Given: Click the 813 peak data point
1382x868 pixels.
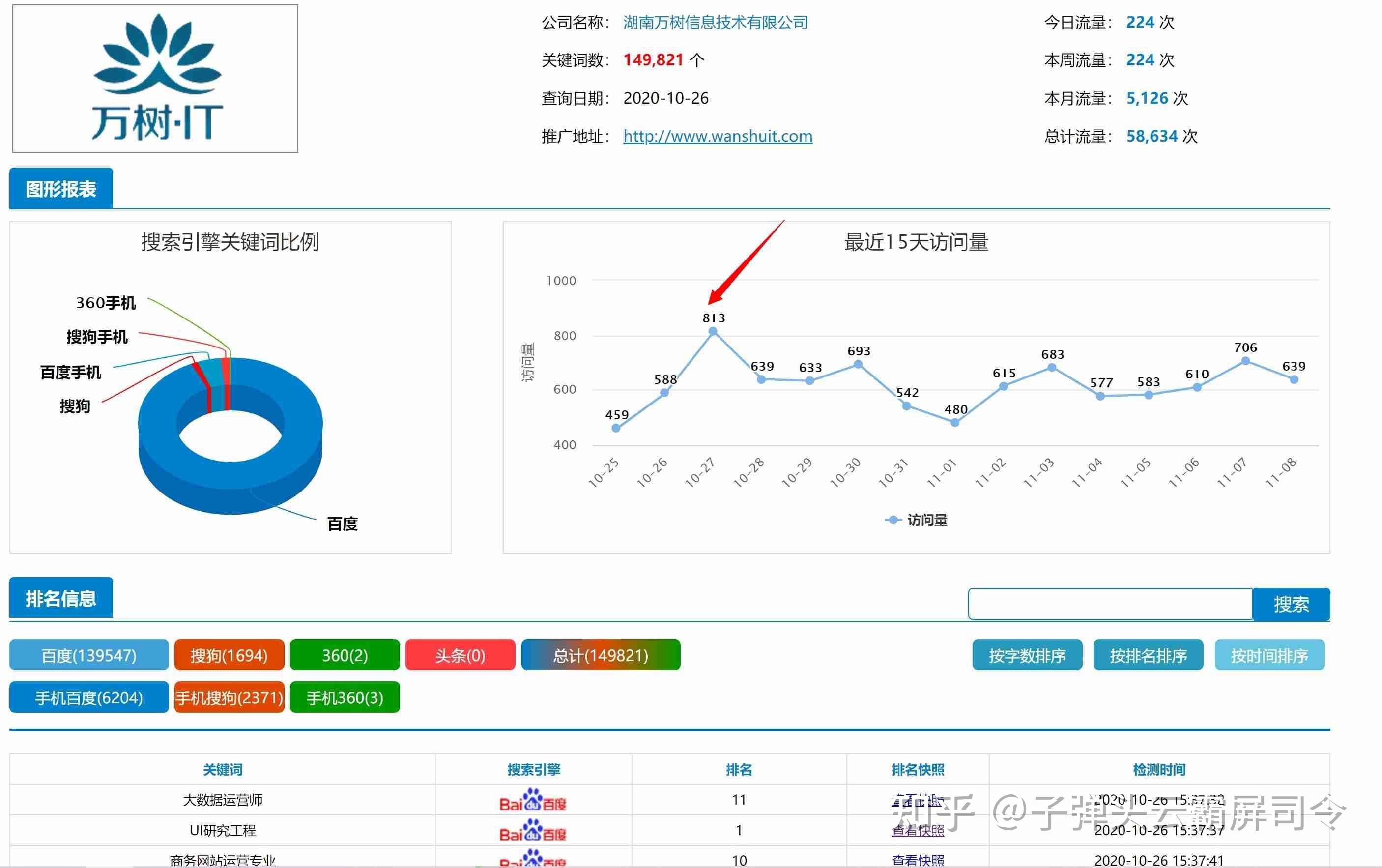Looking at the screenshot, I should [713, 331].
